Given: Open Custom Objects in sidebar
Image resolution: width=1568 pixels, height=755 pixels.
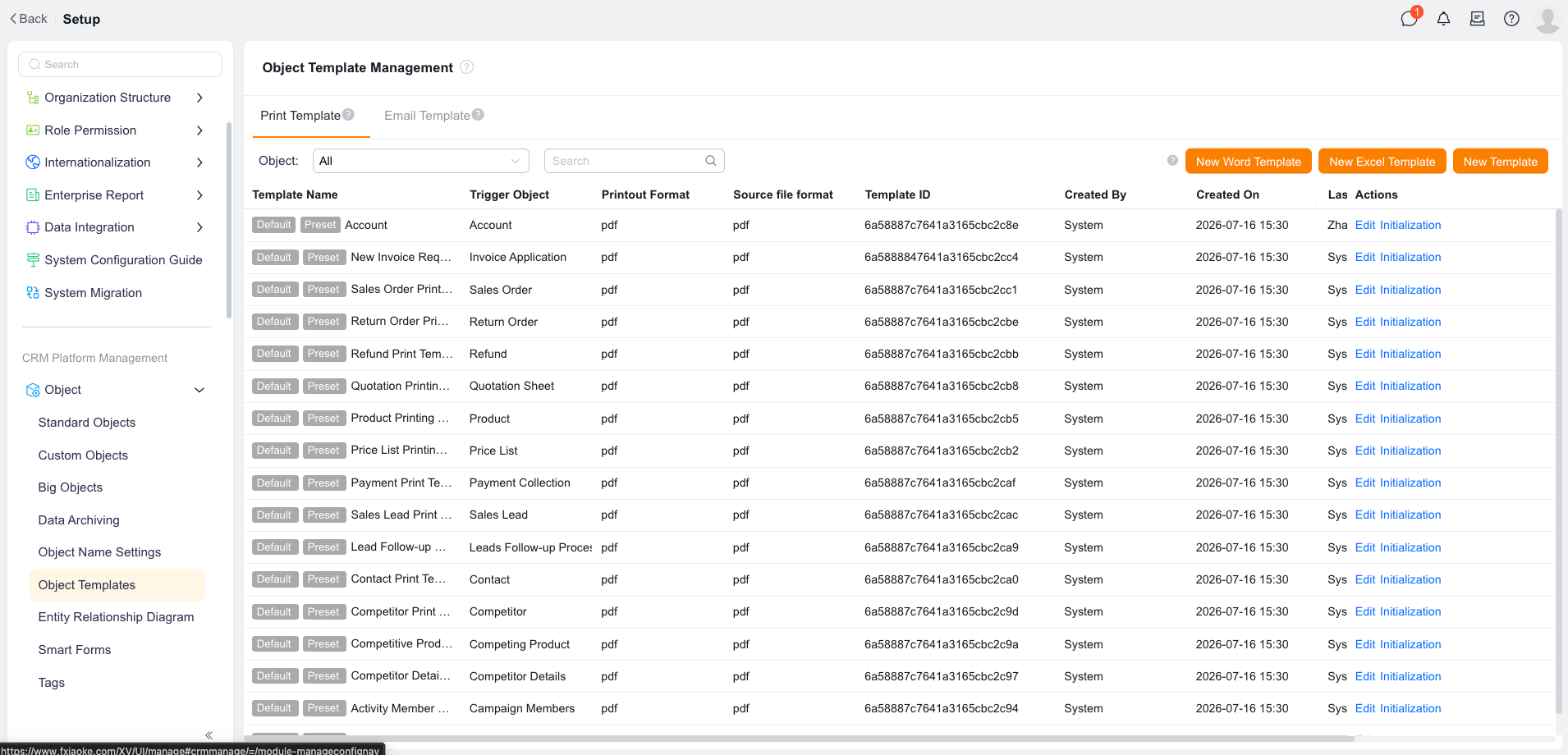Looking at the screenshot, I should (x=83, y=455).
